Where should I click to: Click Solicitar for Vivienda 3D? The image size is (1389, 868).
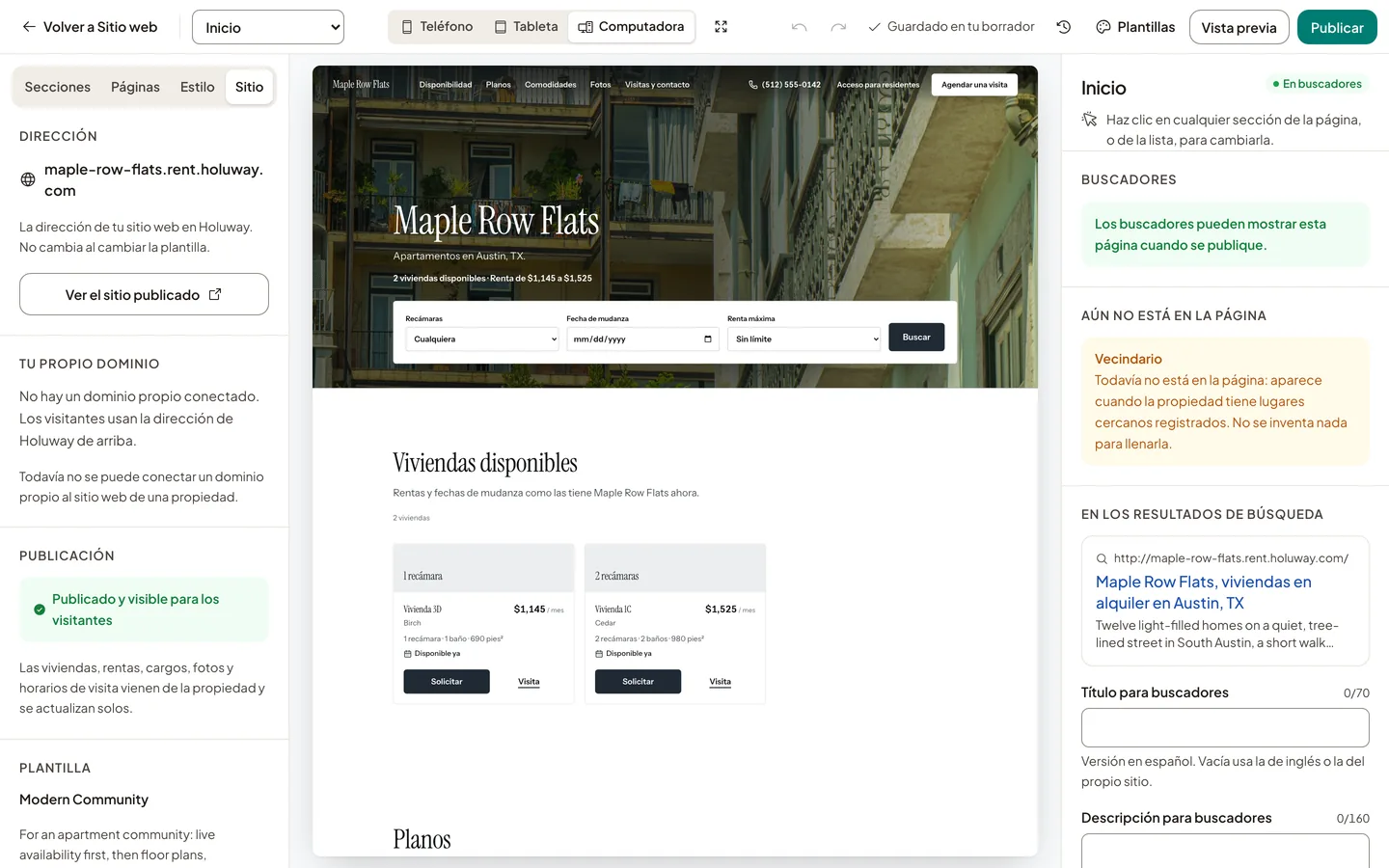coord(447,681)
